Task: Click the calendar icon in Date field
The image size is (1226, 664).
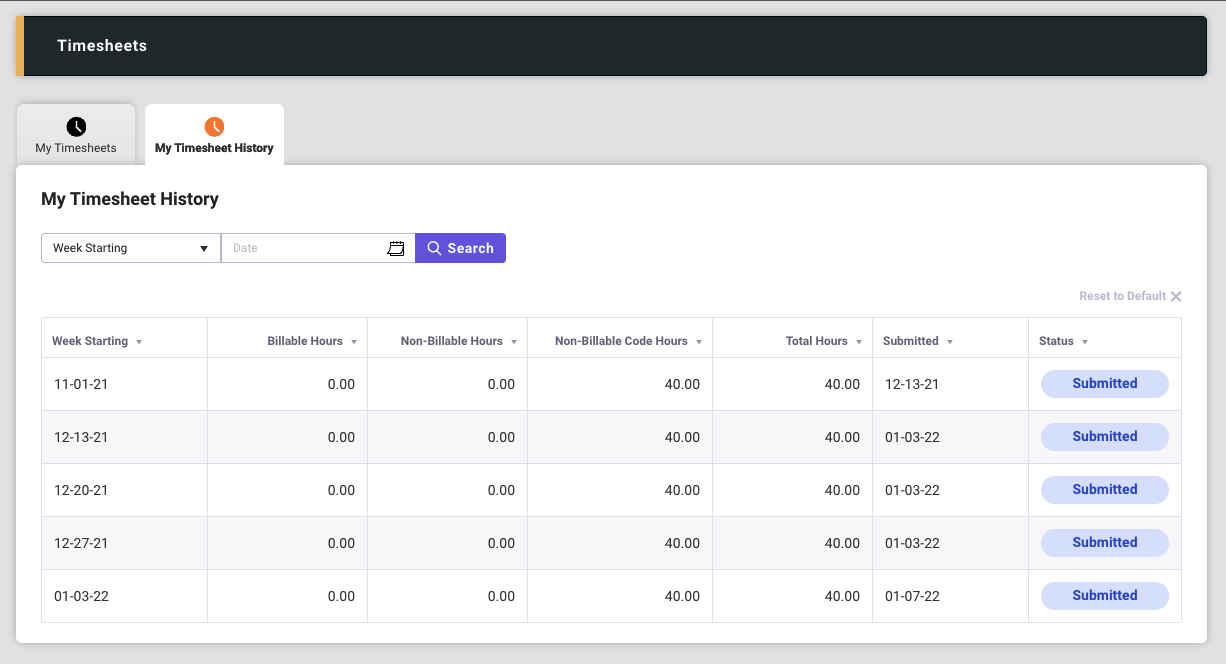Action: tap(396, 248)
